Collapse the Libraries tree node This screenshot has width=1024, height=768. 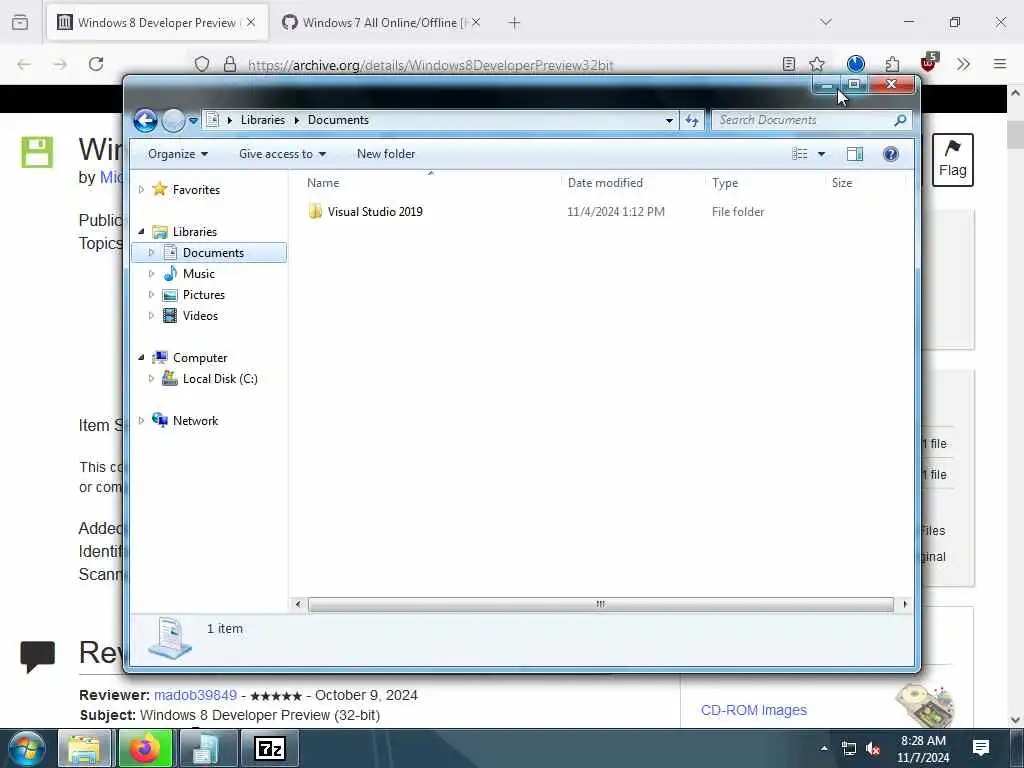click(x=141, y=232)
